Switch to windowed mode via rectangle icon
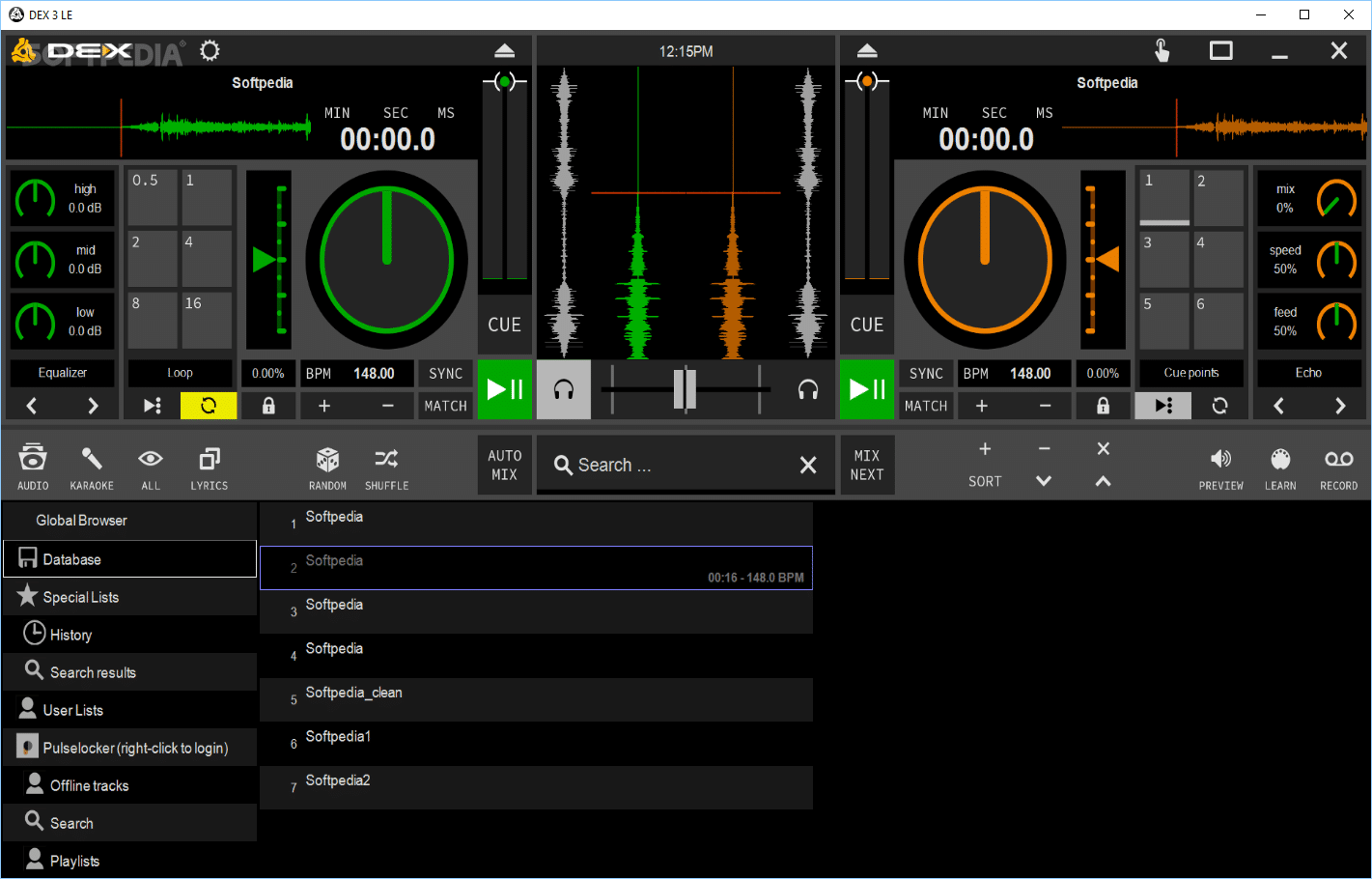Viewport: 1372px width, 879px height. tap(1221, 50)
